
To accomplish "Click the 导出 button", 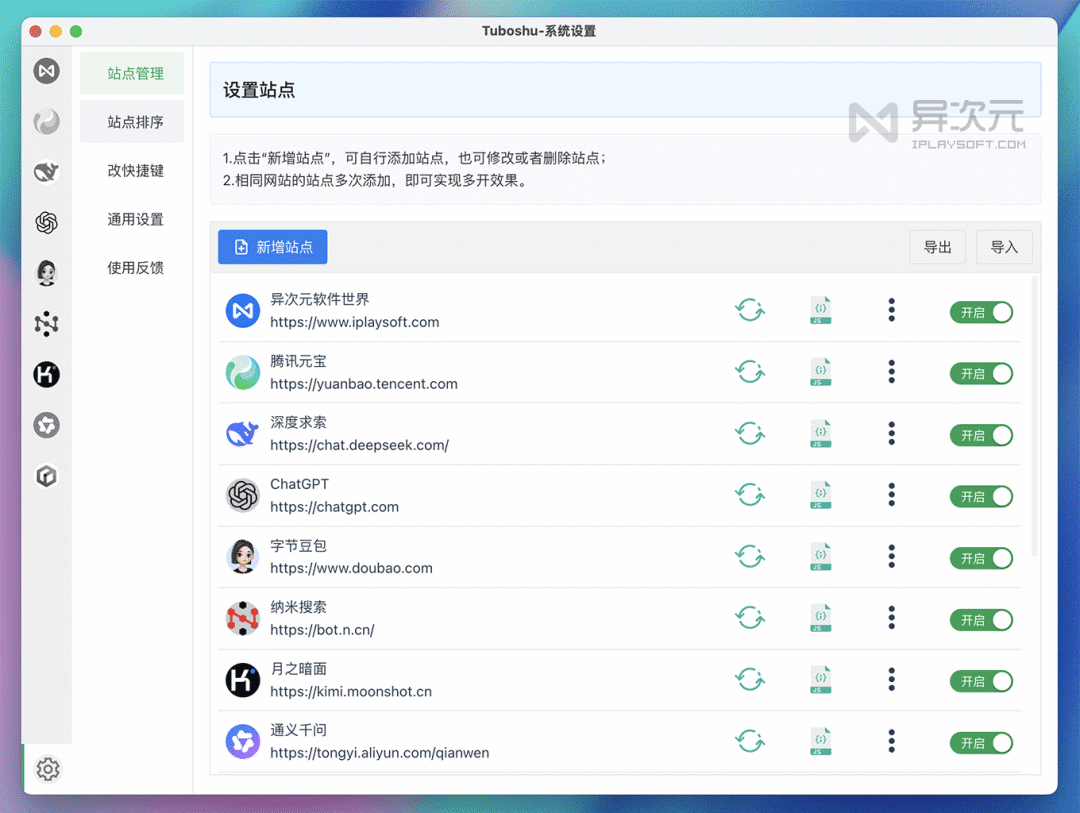I will click(937, 246).
